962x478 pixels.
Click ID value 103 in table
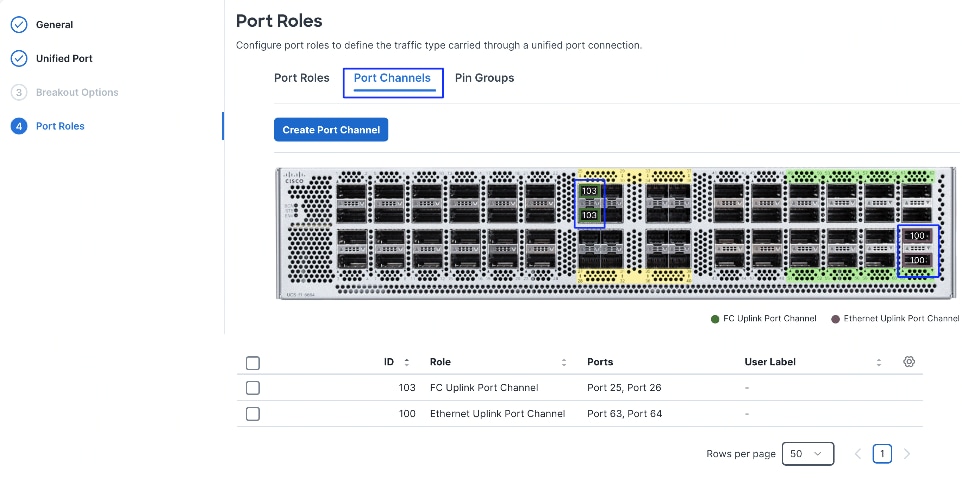(407, 388)
